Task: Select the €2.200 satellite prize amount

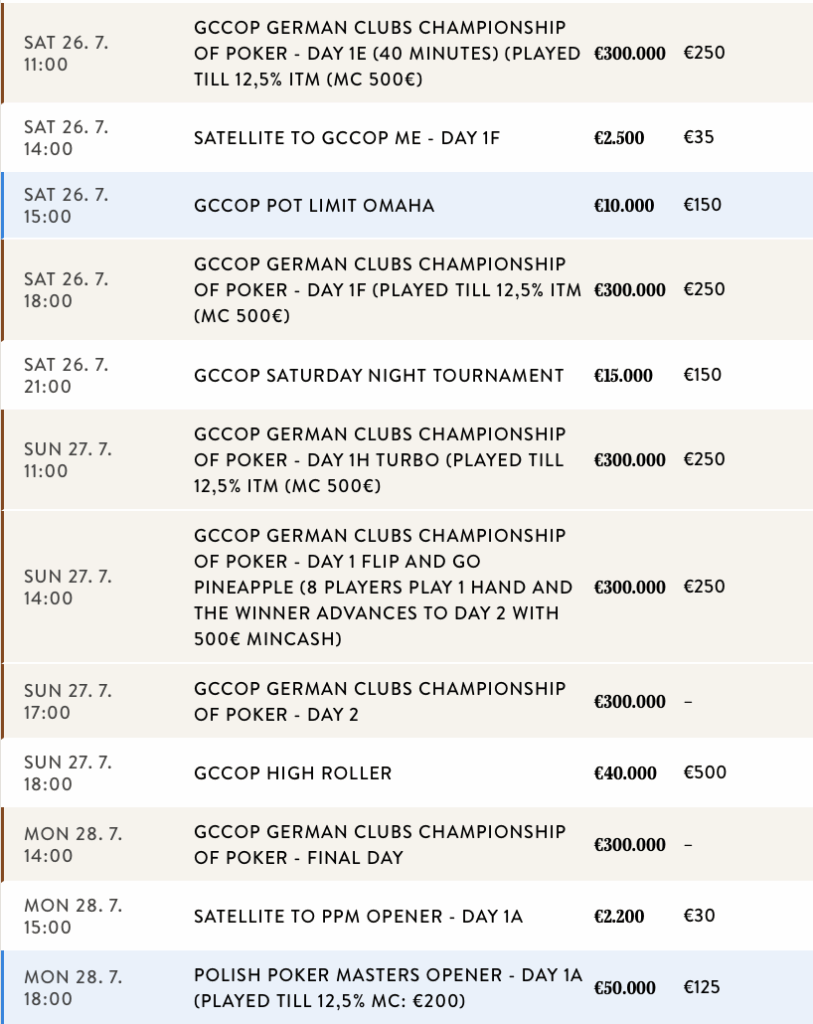Action: [x=619, y=916]
